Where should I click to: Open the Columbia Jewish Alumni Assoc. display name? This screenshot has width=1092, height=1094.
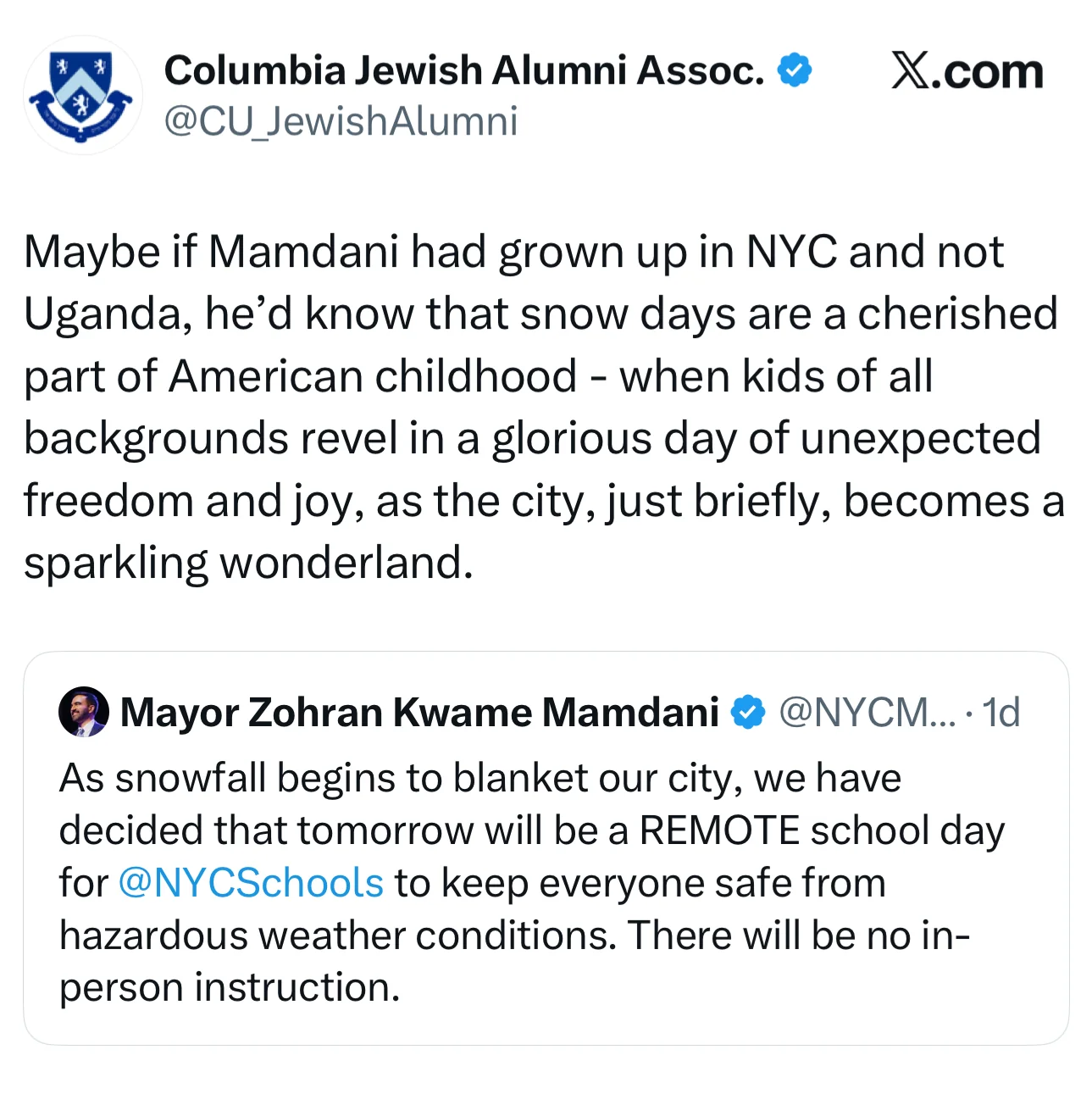click(463, 70)
